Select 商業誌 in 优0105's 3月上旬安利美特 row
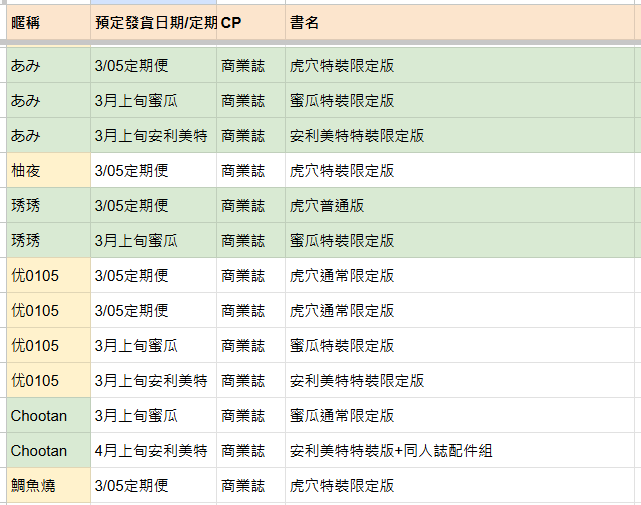The image size is (641, 505). (251, 381)
